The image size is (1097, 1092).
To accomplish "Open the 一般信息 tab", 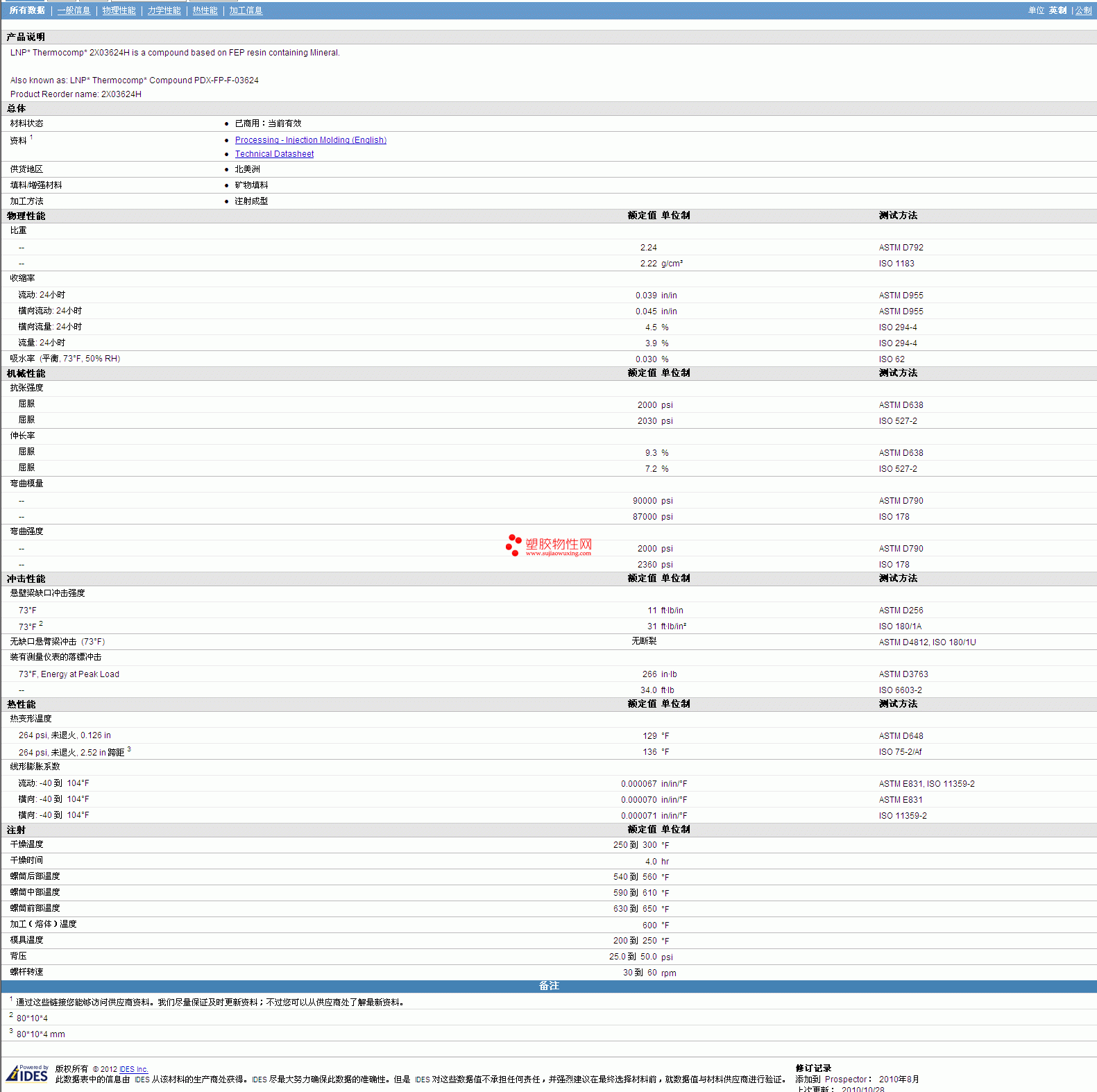I will coord(74,10).
